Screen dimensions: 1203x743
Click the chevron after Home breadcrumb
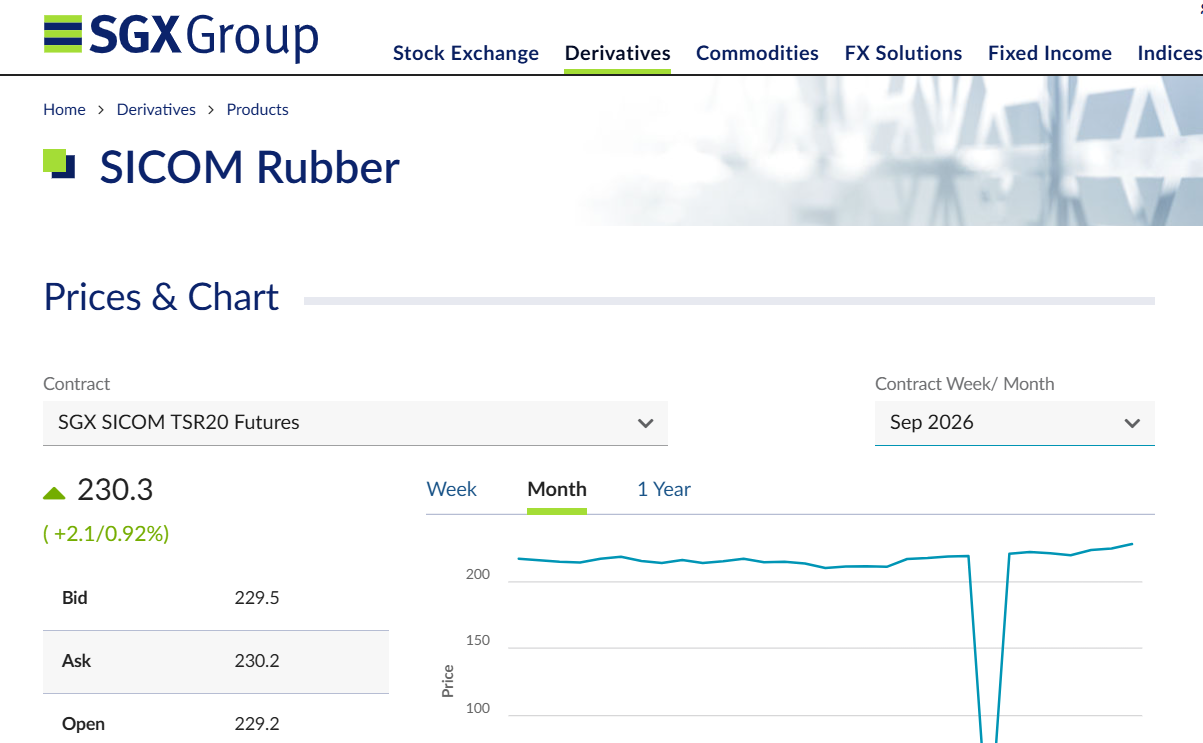pyautogui.click(x=101, y=110)
